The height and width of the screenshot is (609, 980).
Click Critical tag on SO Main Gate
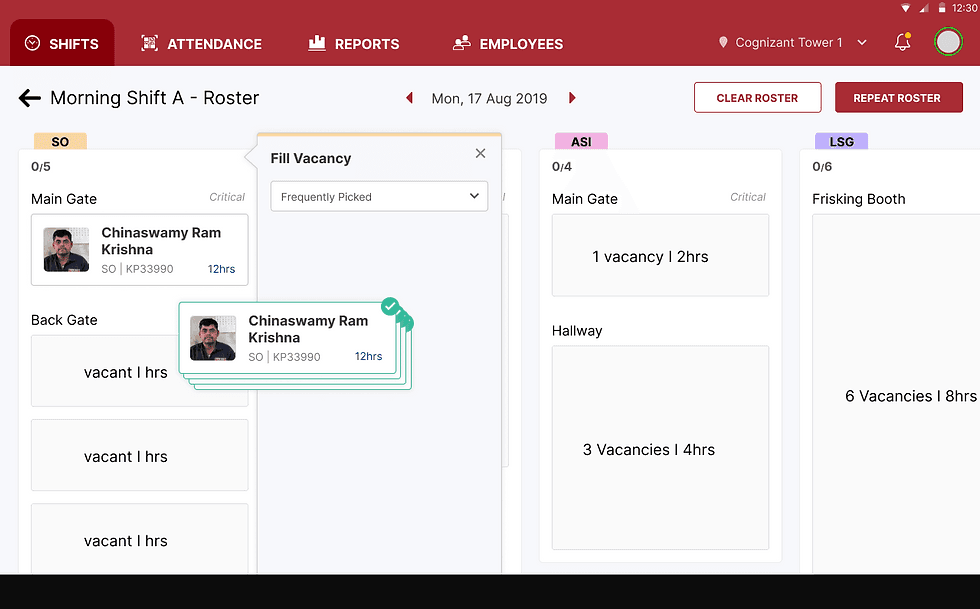[x=227, y=197]
